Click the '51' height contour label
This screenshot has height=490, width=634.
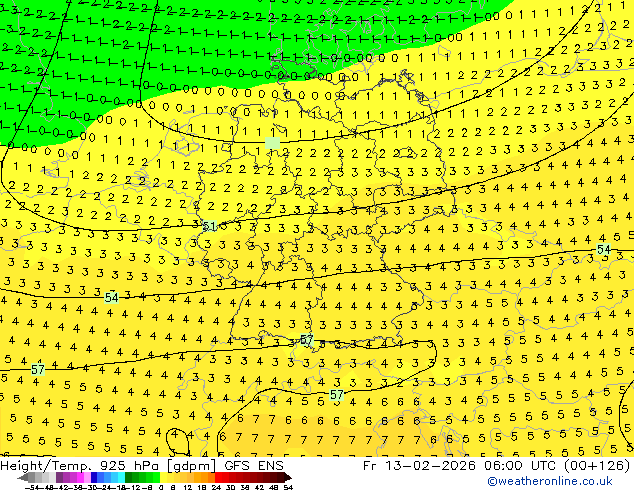(x=209, y=226)
